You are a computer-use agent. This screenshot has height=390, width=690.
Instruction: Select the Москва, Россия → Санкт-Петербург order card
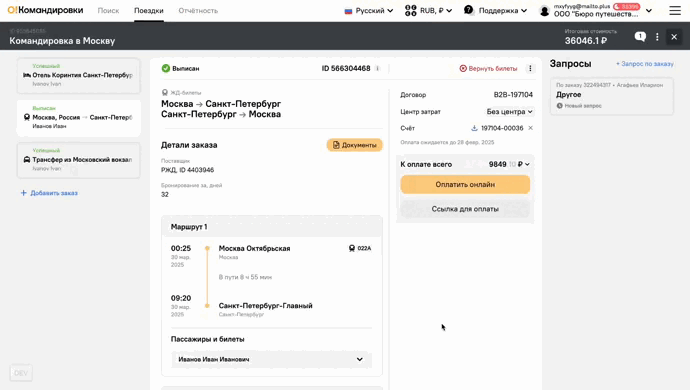(x=79, y=118)
